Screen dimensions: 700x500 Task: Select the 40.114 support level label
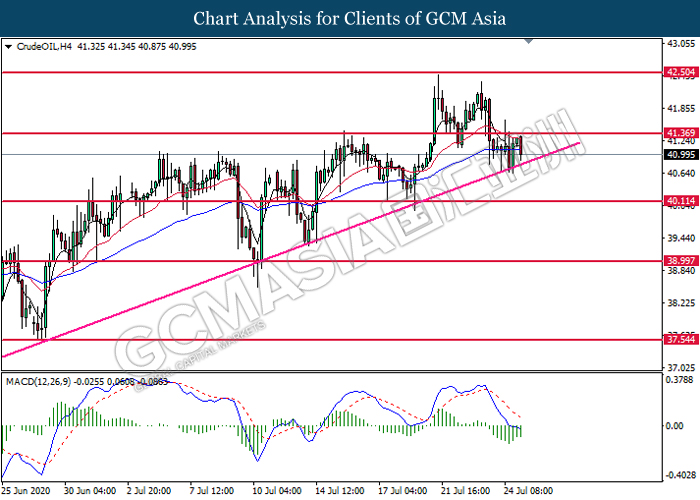click(x=681, y=201)
